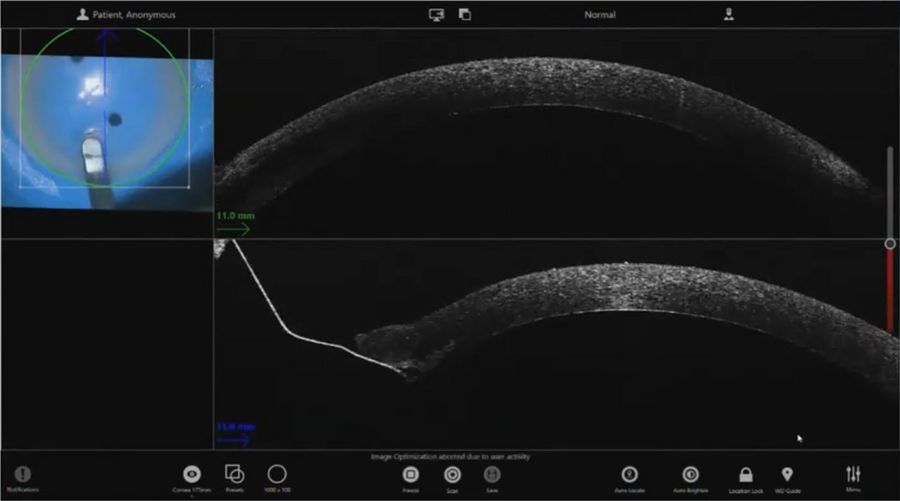
Task: Click the blue 11.0 mm scan label
Action: [235, 426]
